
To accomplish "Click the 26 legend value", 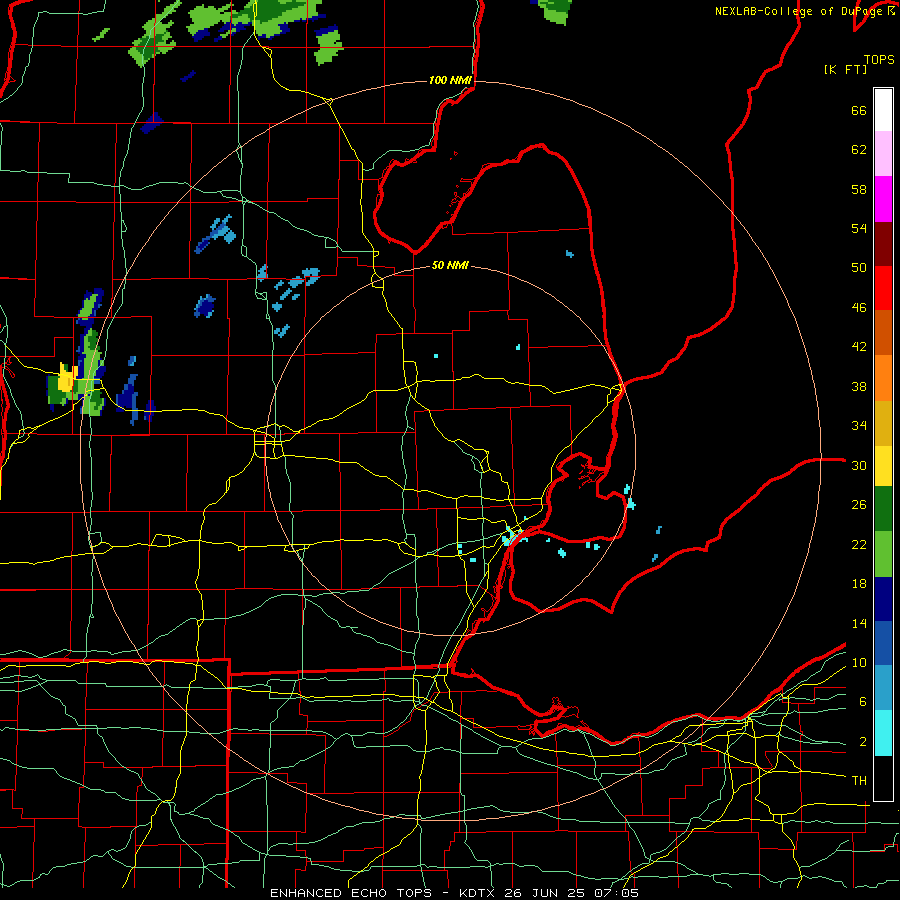I will [859, 504].
